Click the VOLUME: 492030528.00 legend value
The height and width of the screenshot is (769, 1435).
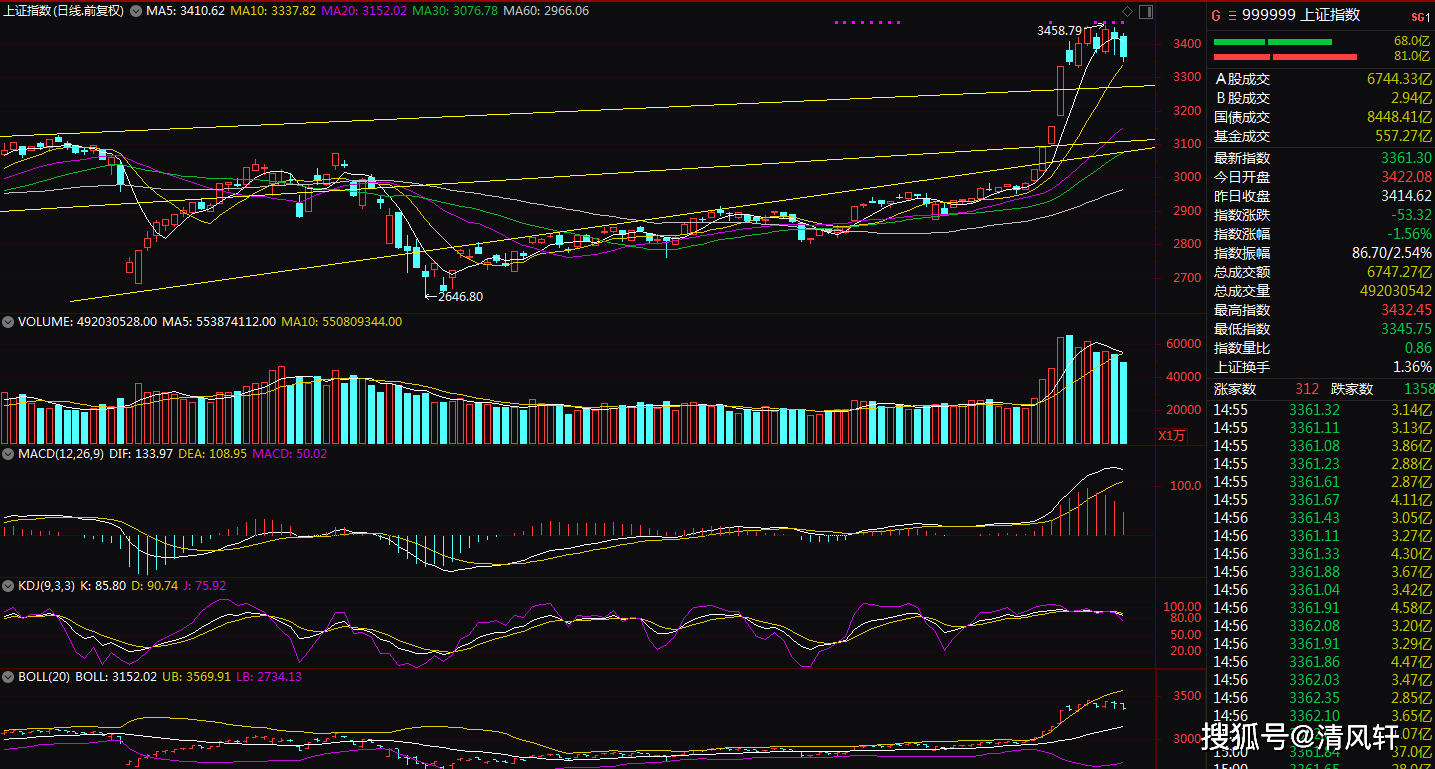pos(89,322)
